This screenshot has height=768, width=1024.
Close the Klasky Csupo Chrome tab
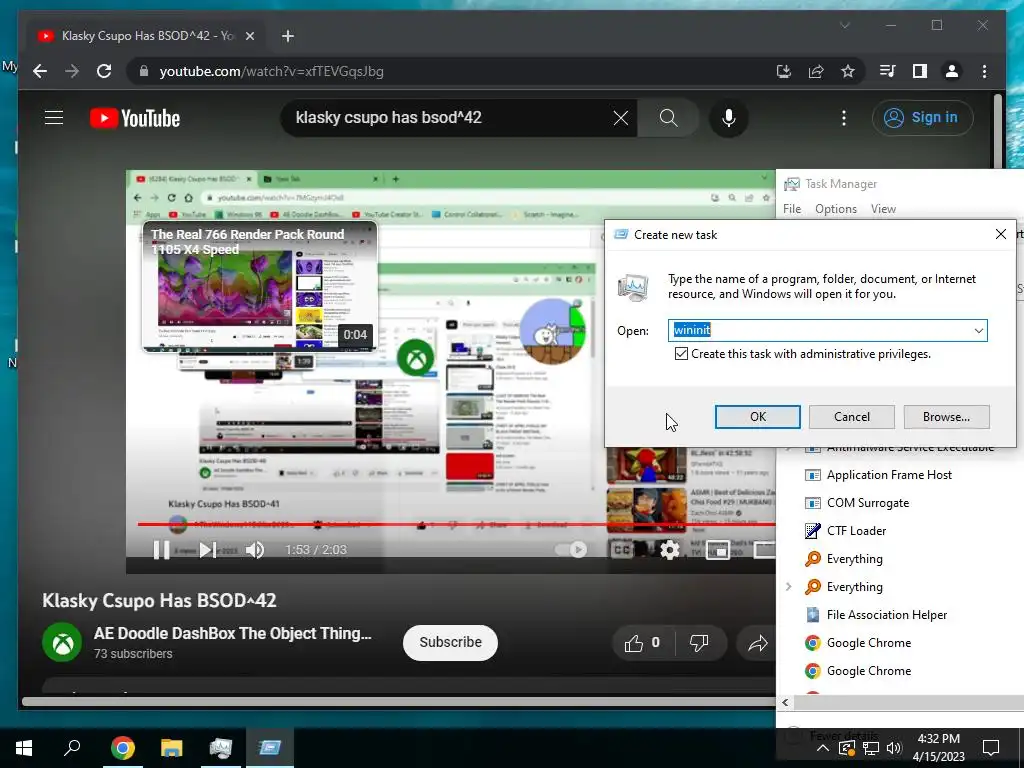click(x=249, y=36)
